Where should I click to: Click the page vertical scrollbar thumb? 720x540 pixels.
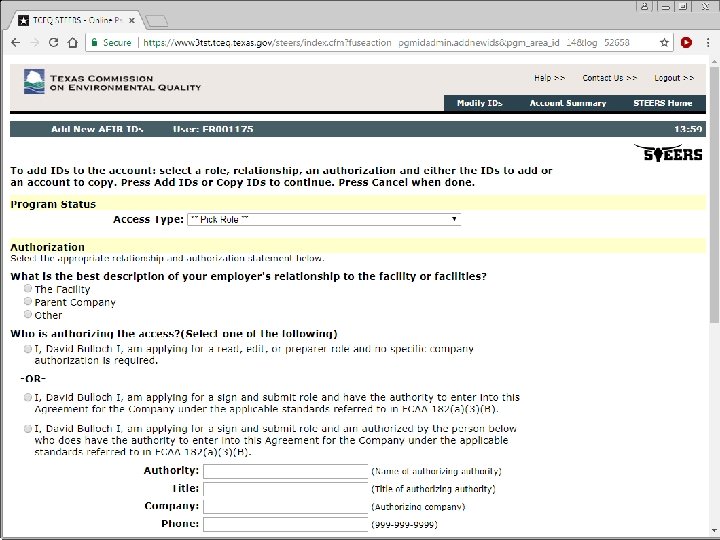[x=714, y=195]
